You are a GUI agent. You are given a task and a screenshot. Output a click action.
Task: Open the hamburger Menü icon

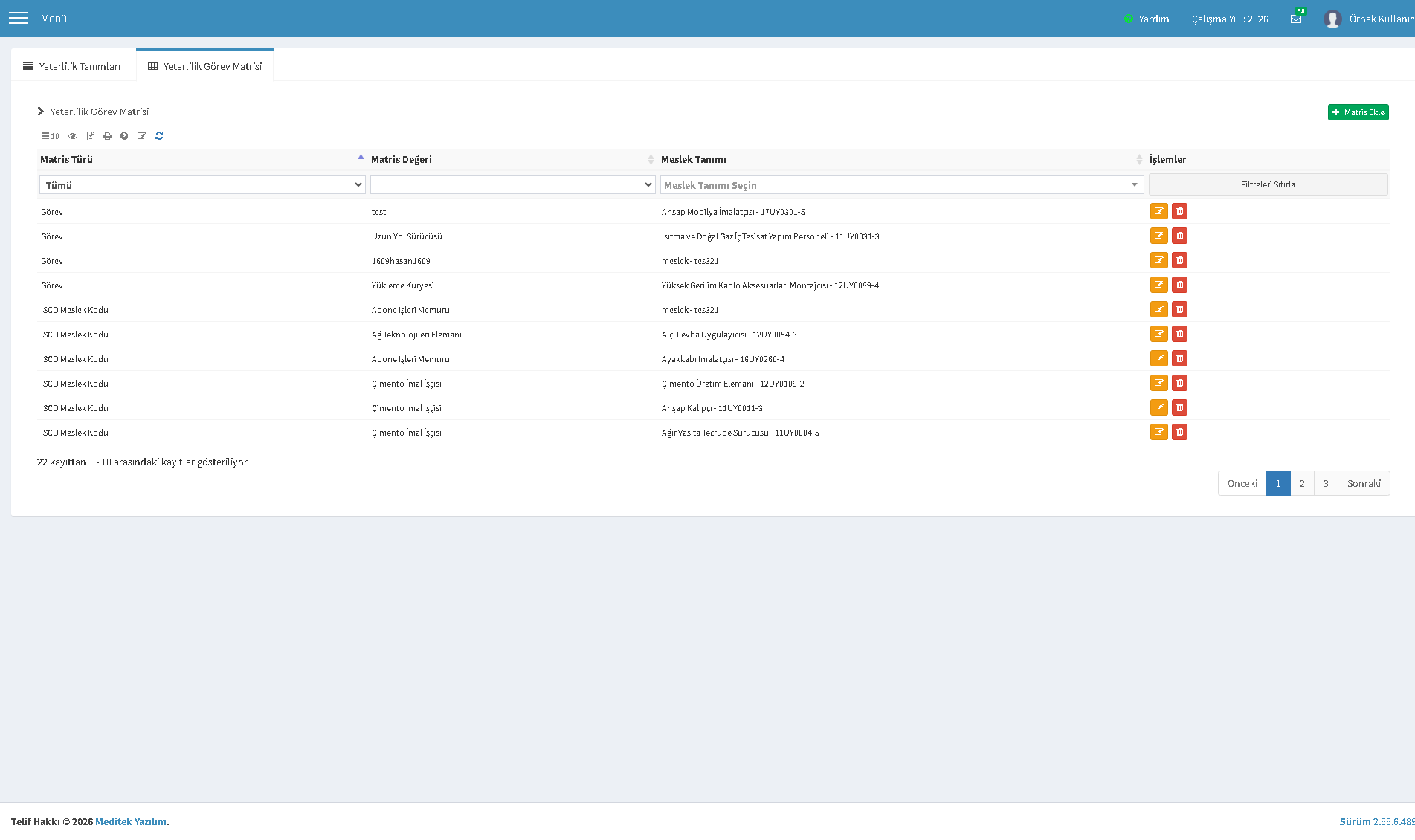[18, 18]
